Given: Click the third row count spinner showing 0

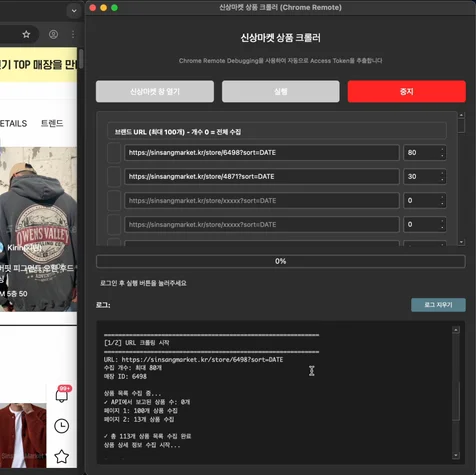Looking at the screenshot, I should pyautogui.click(x=425, y=201).
